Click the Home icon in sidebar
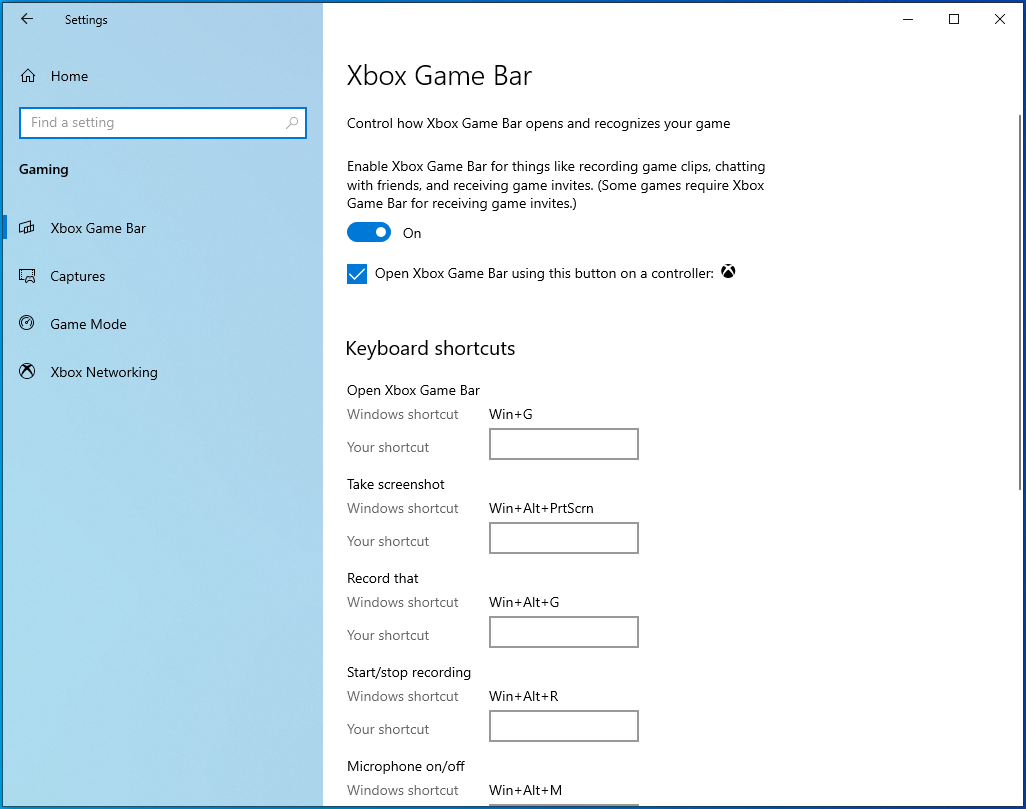 tap(28, 76)
